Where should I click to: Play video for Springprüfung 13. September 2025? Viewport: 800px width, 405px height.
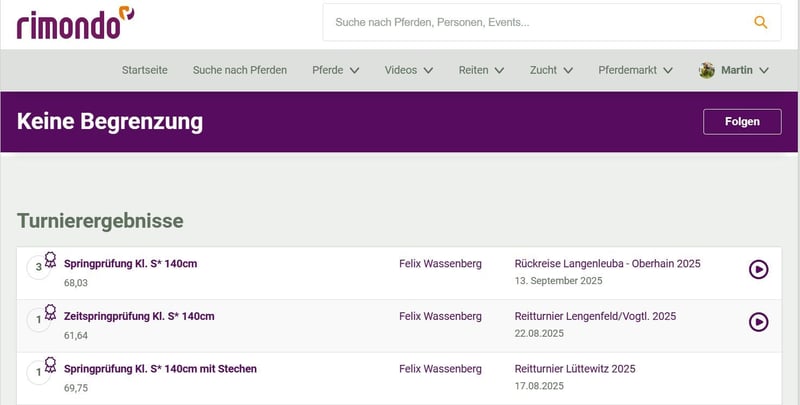point(758,269)
